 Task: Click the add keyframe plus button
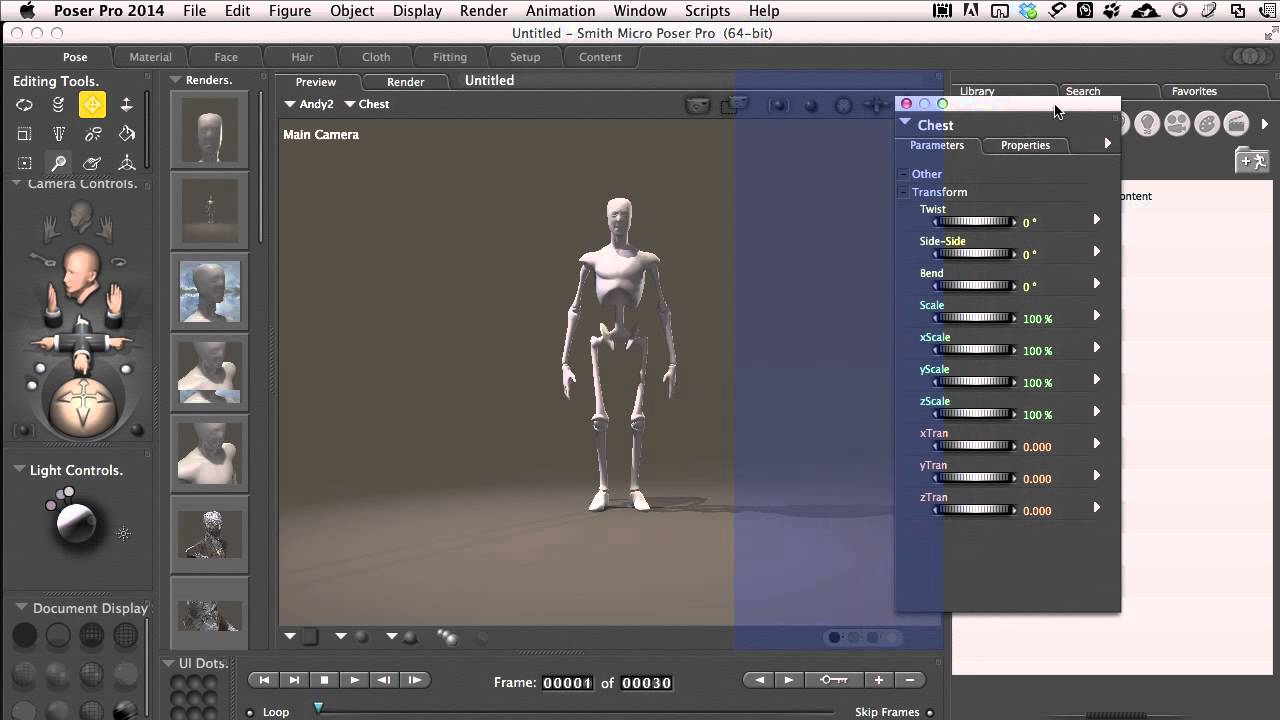879,680
